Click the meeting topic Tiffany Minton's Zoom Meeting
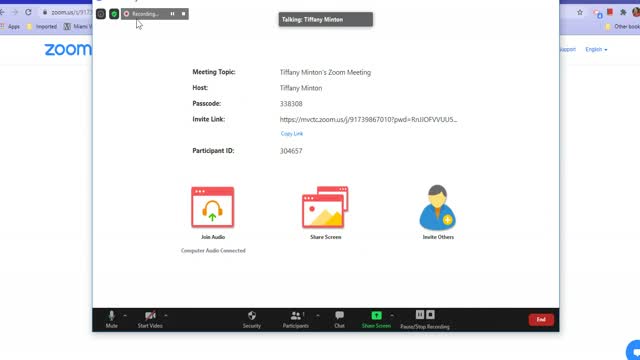This screenshot has width=640, height=360. coord(325,72)
